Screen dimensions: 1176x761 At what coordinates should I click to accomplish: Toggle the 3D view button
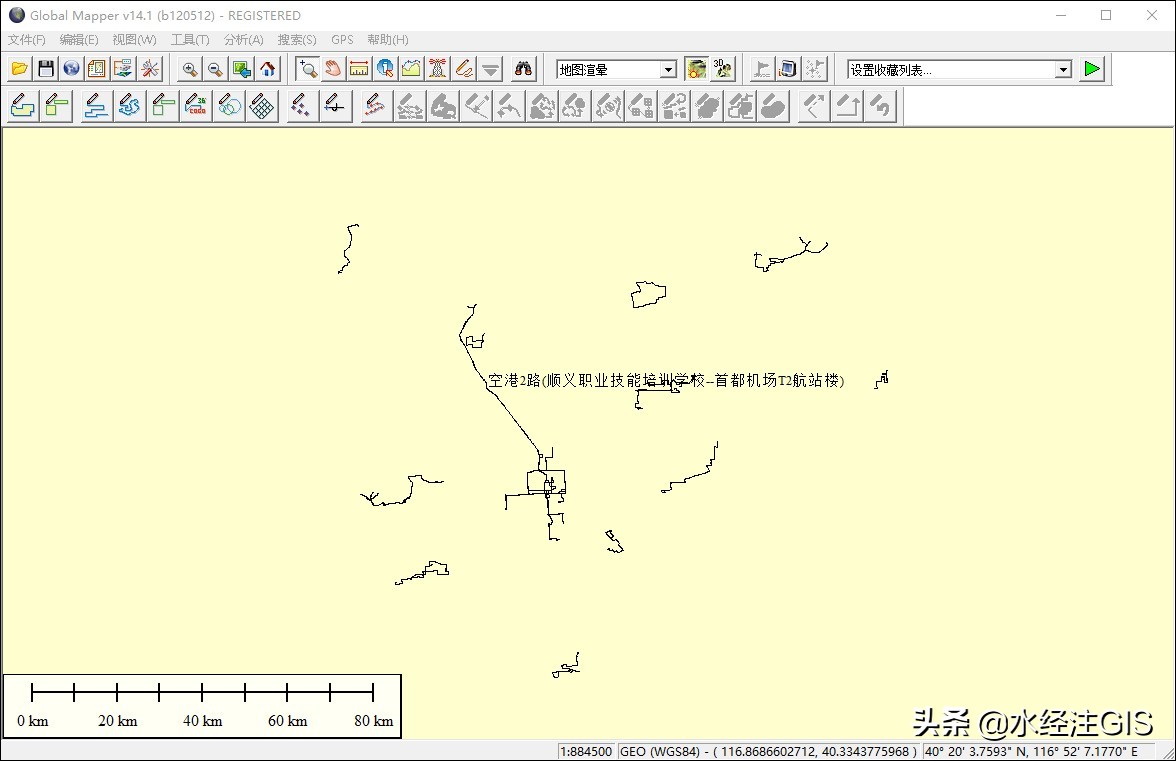click(x=723, y=69)
